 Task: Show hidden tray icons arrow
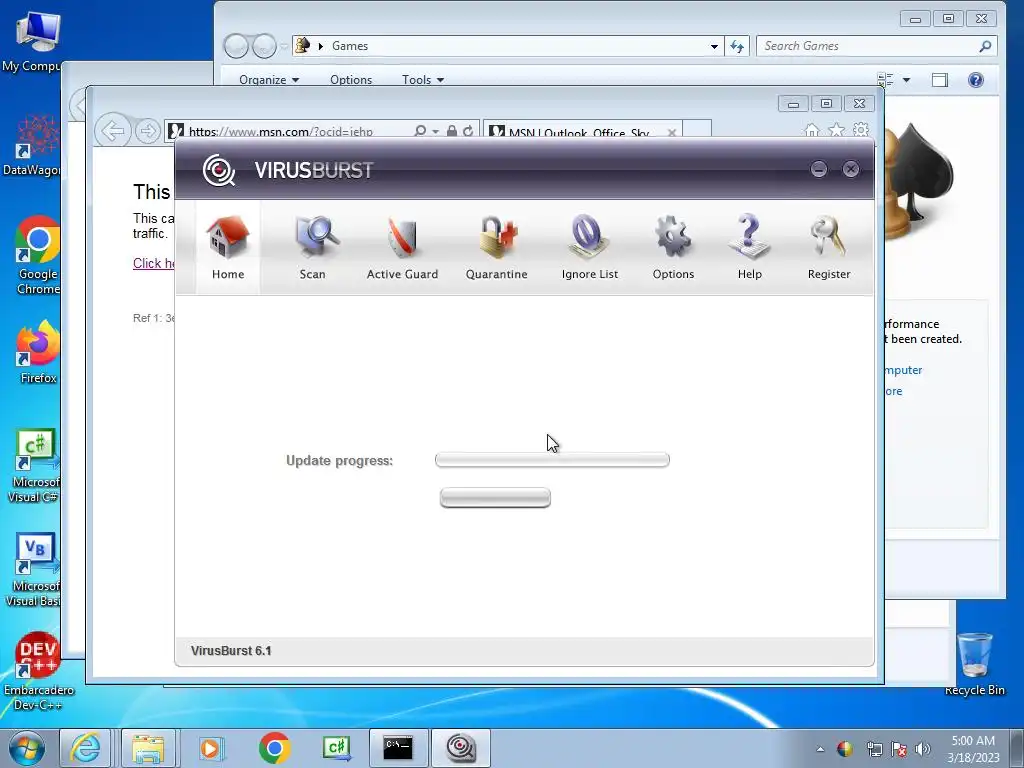pos(820,749)
